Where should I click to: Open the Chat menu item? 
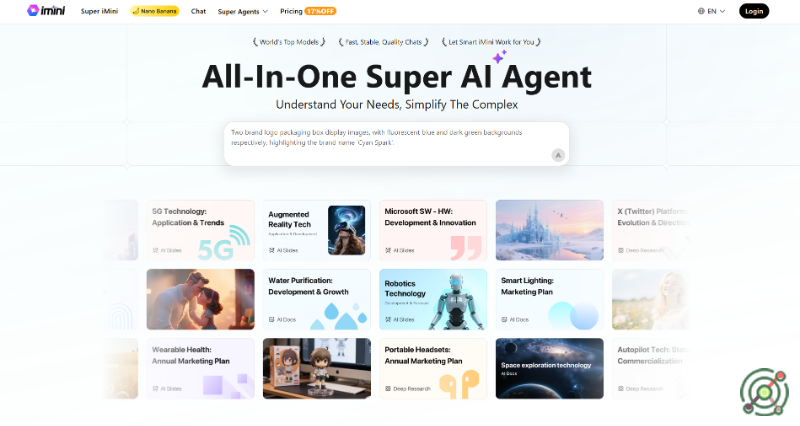pos(198,11)
